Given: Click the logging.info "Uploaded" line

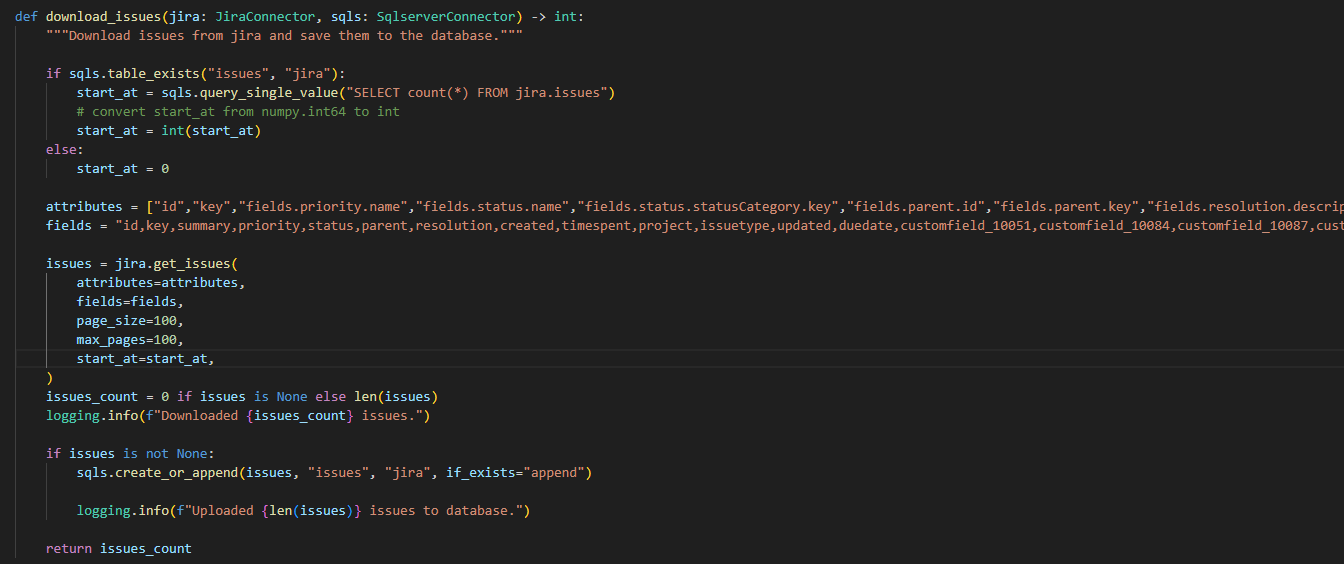Looking at the screenshot, I should [304, 511].
